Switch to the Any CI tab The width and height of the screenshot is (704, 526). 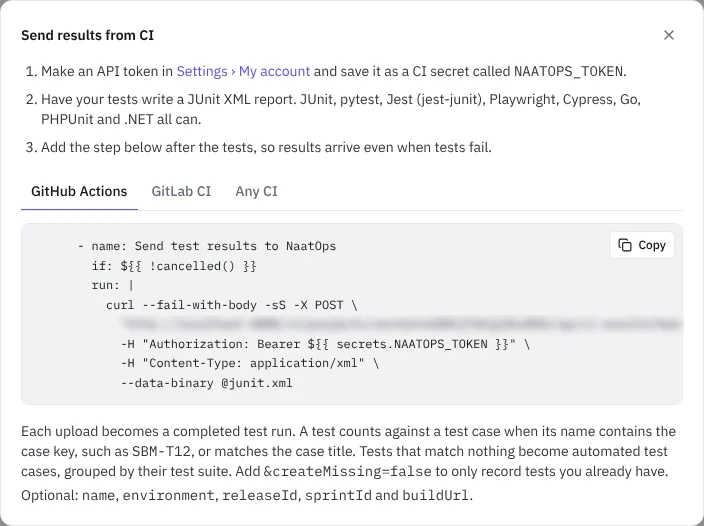tap(256, 192)
